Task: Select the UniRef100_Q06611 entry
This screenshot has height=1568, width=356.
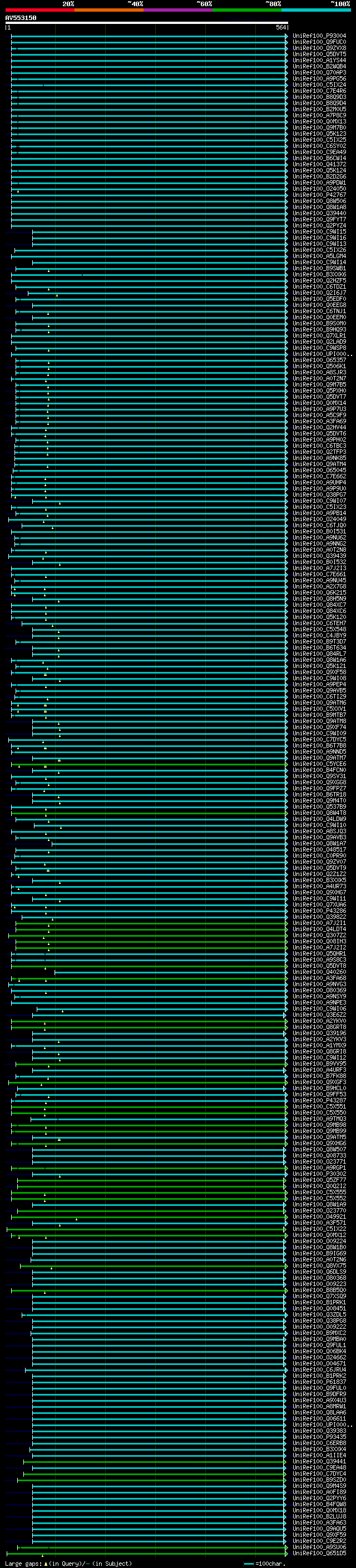Action: (319, 1418)
